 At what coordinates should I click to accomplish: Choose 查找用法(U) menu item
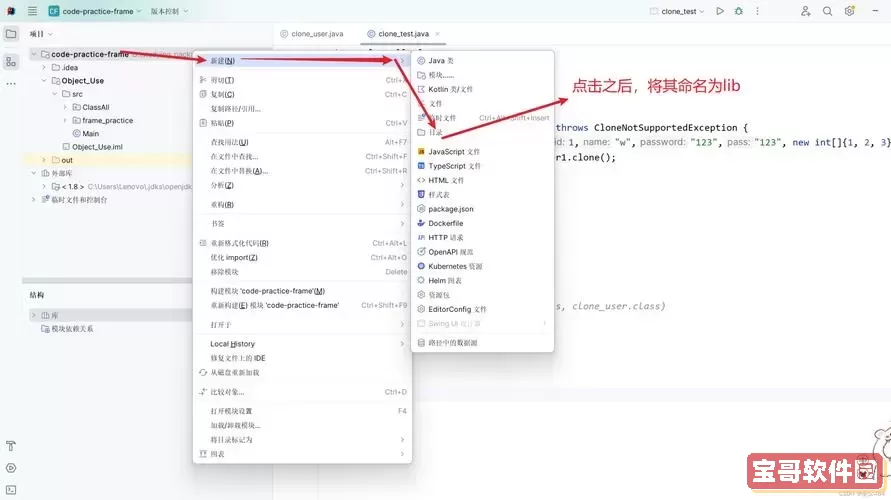click(x=302, y=142)
